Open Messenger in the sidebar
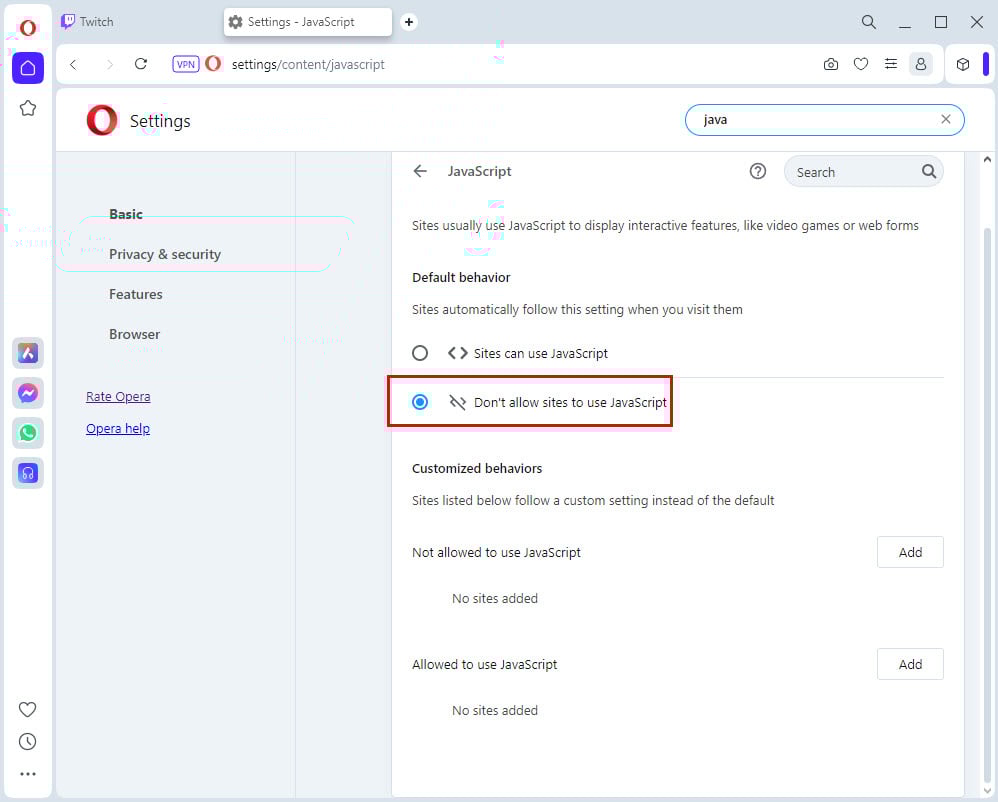The image size is (998, 802). (28, 393)
